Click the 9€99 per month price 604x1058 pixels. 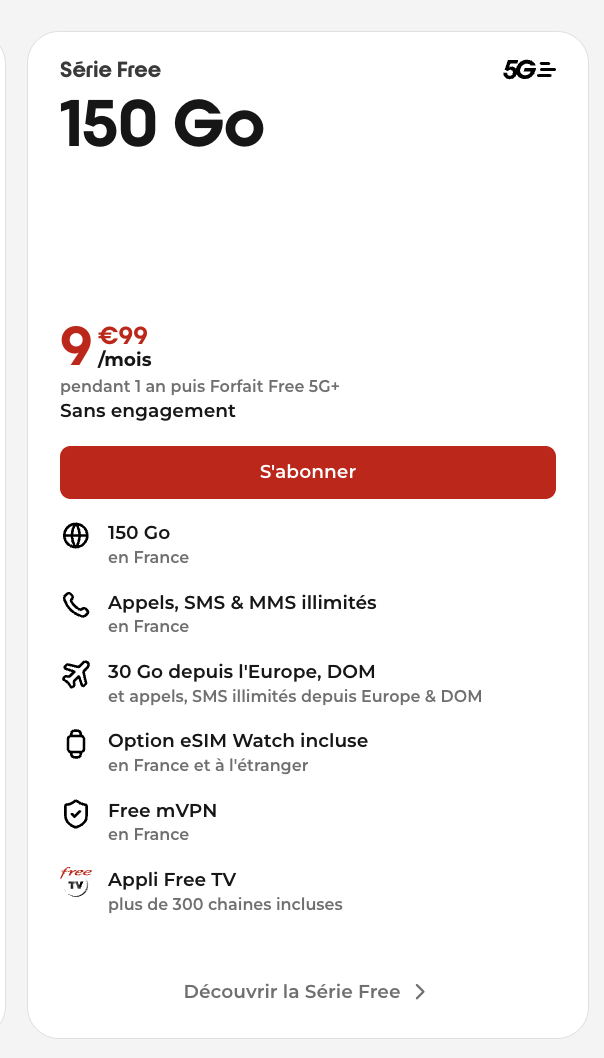105,346
